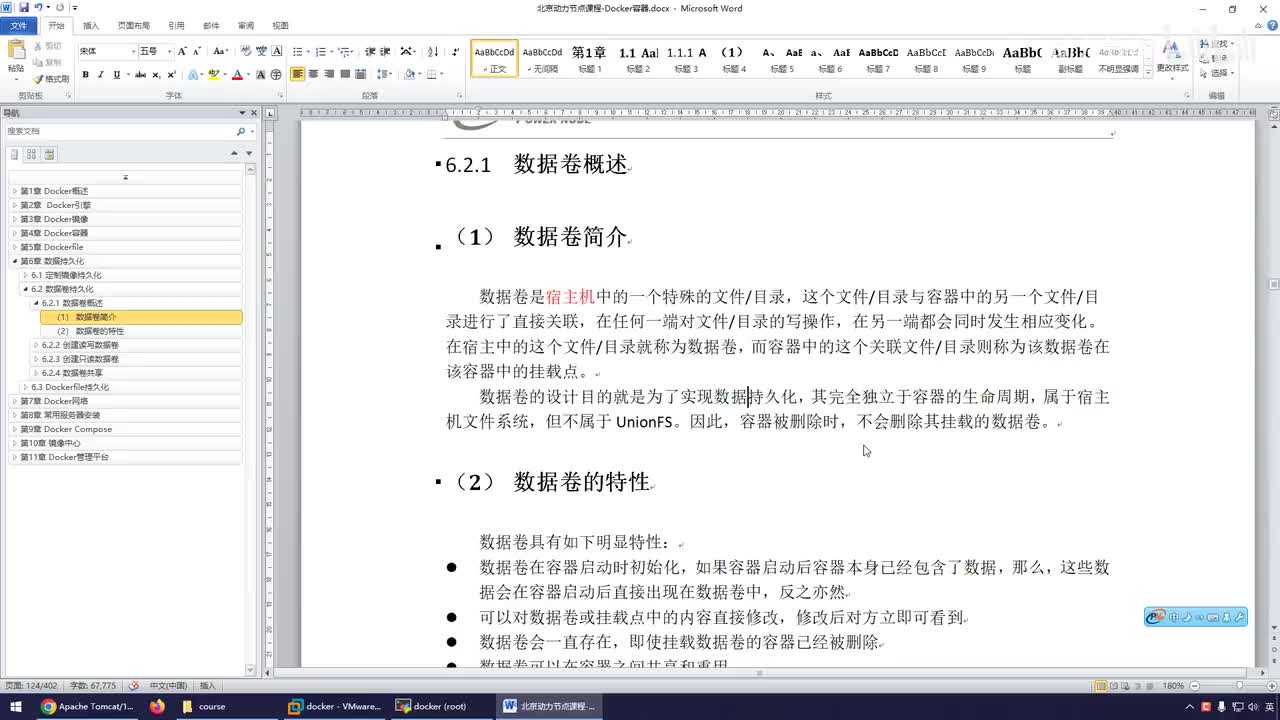Justify the paragraph text
The height and width of the screenshot is (720, 1280).
345,75
